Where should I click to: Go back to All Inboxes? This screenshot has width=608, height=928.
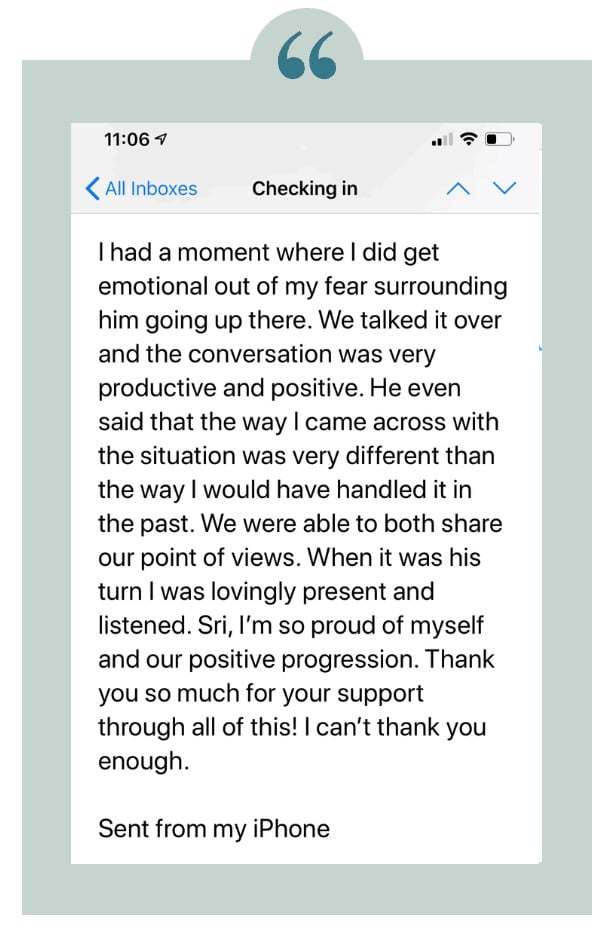click(x=150, y=188)
